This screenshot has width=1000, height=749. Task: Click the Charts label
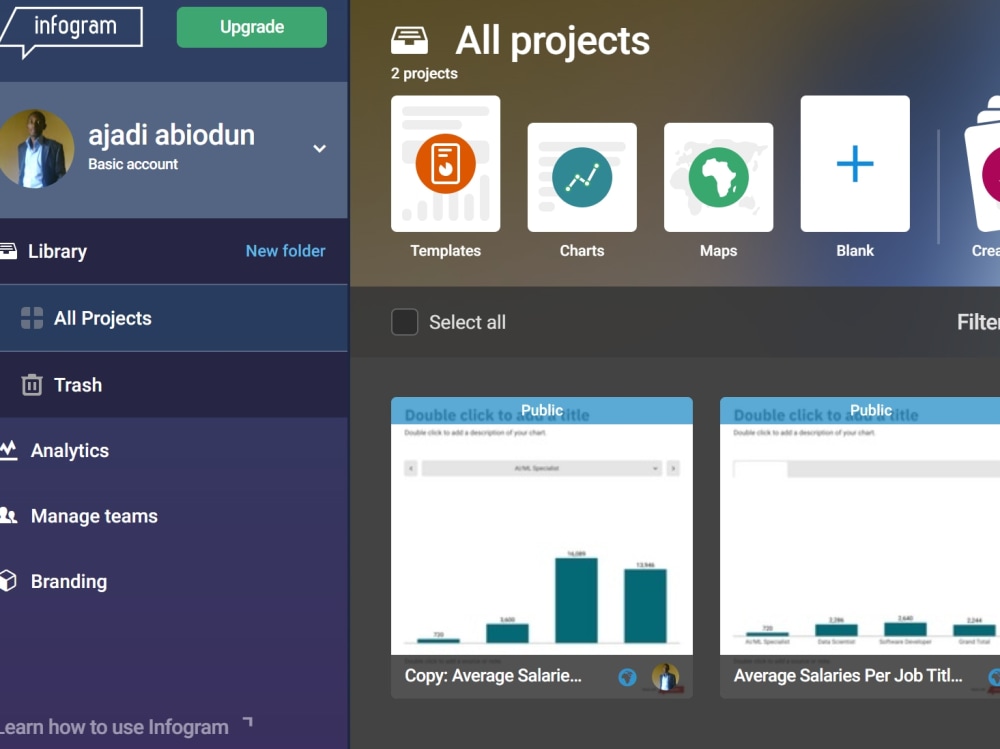[582, 251]
